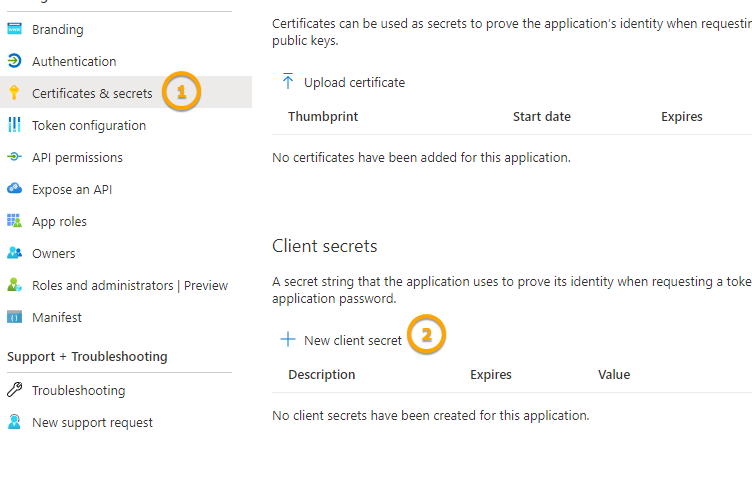752x494 pixels.
Task: Open the Roles and administrators page
Action: [x=129, y=286]
